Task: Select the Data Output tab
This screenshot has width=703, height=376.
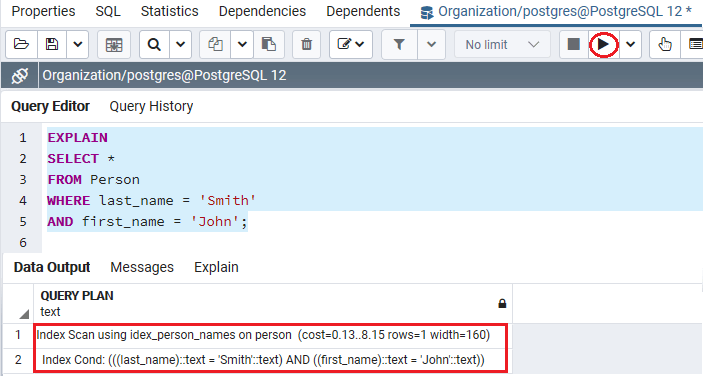Action: (52, 267)
